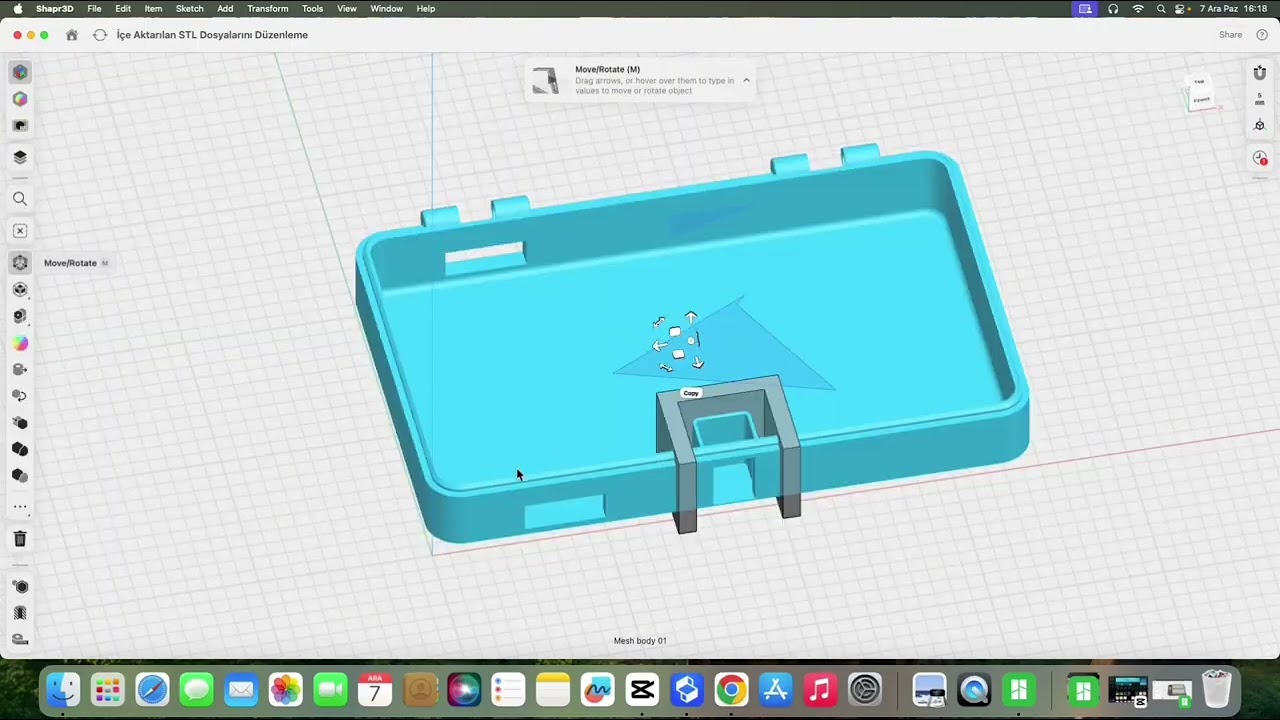Open Spotlight search in the menu bar

(x=1160, y=9)
